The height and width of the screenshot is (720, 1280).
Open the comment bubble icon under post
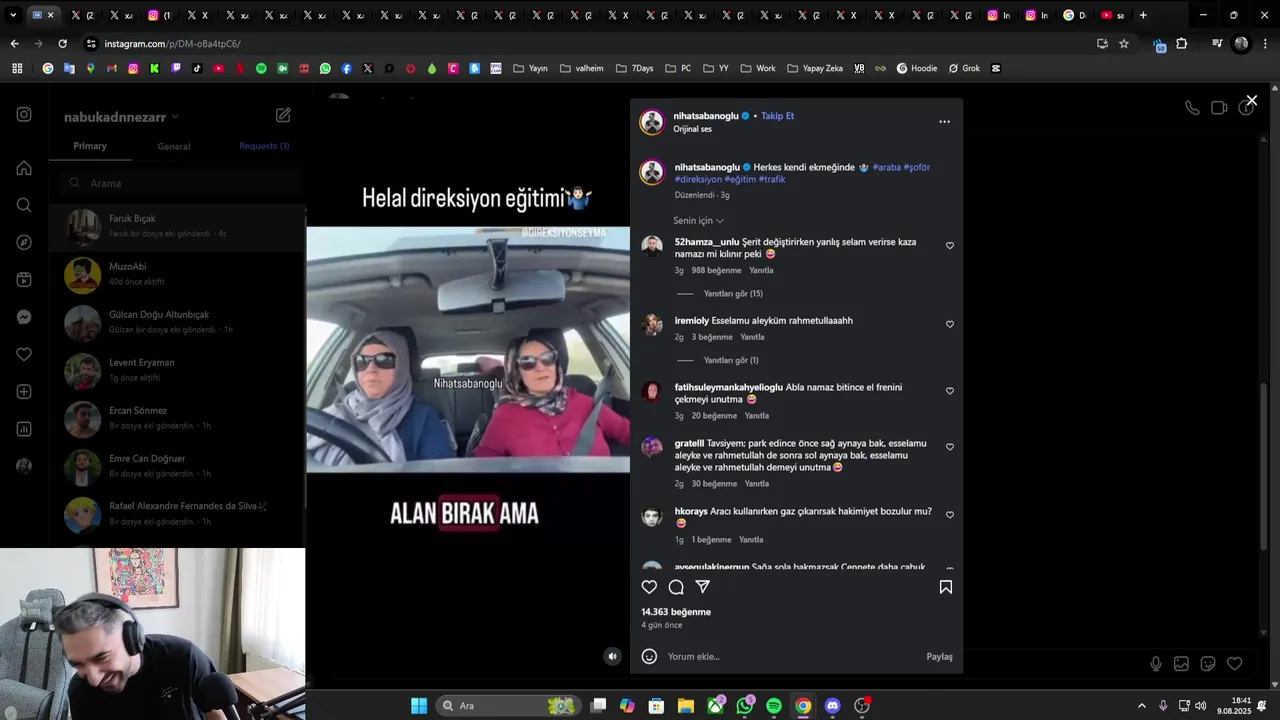point(676,587)
